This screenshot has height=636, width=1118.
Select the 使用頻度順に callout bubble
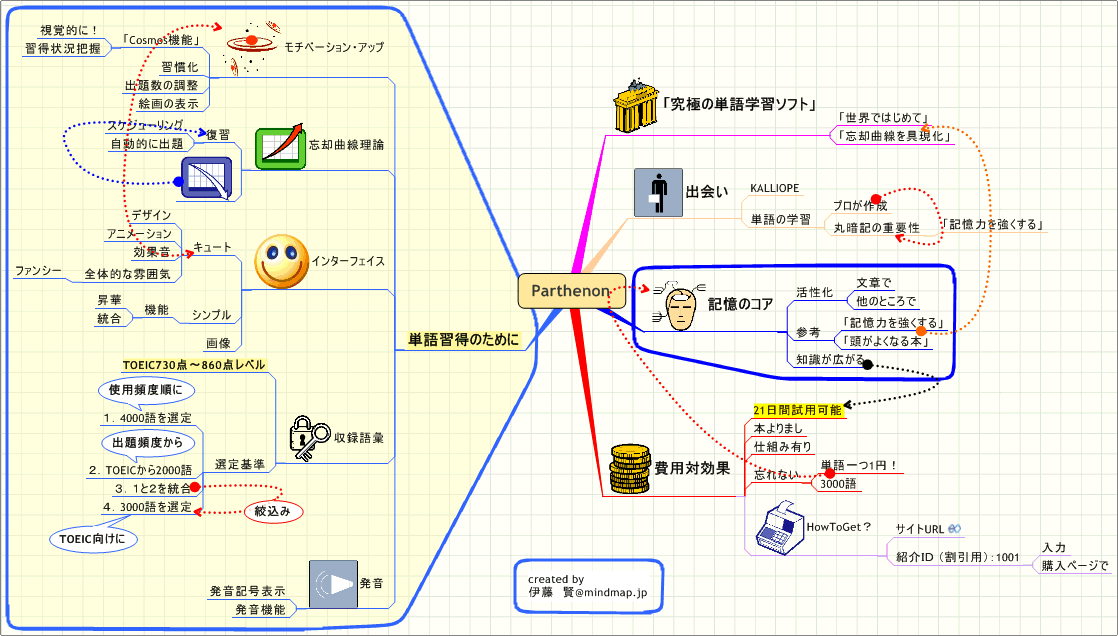point(146,389)
